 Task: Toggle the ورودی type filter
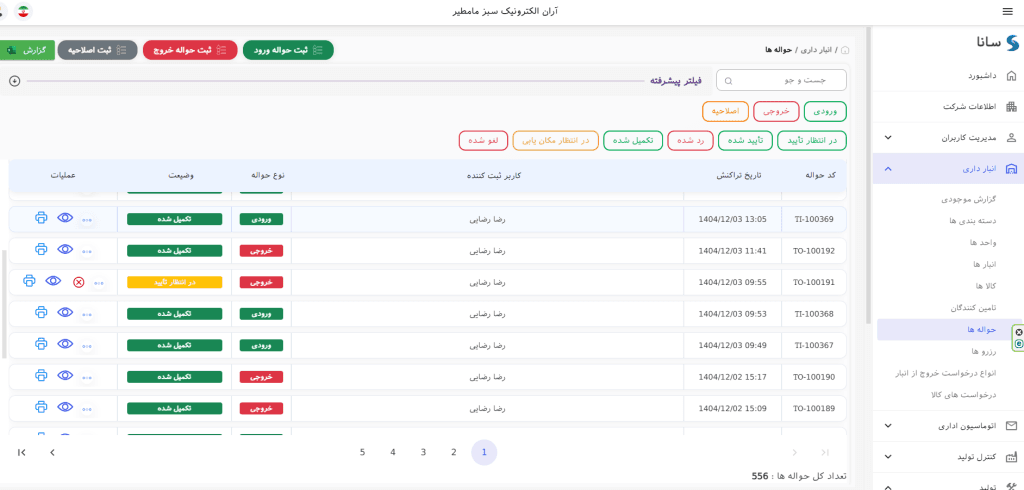click(x=825, y=112)
